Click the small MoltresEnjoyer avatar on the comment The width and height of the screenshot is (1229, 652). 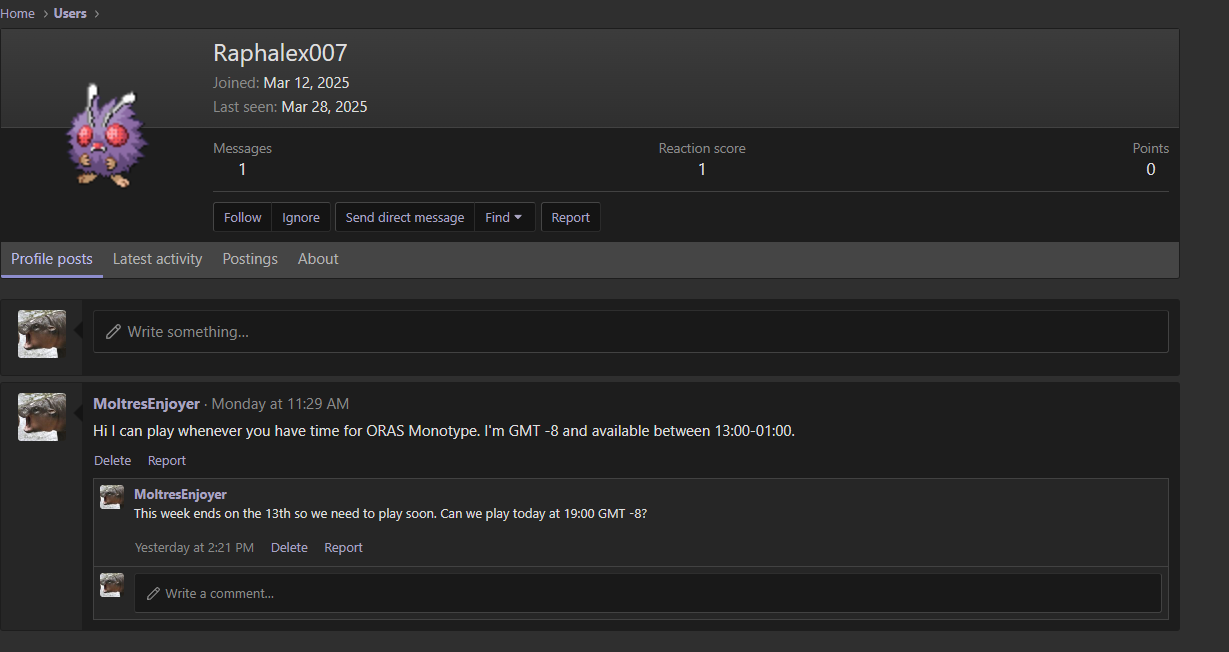pos(112,497)
